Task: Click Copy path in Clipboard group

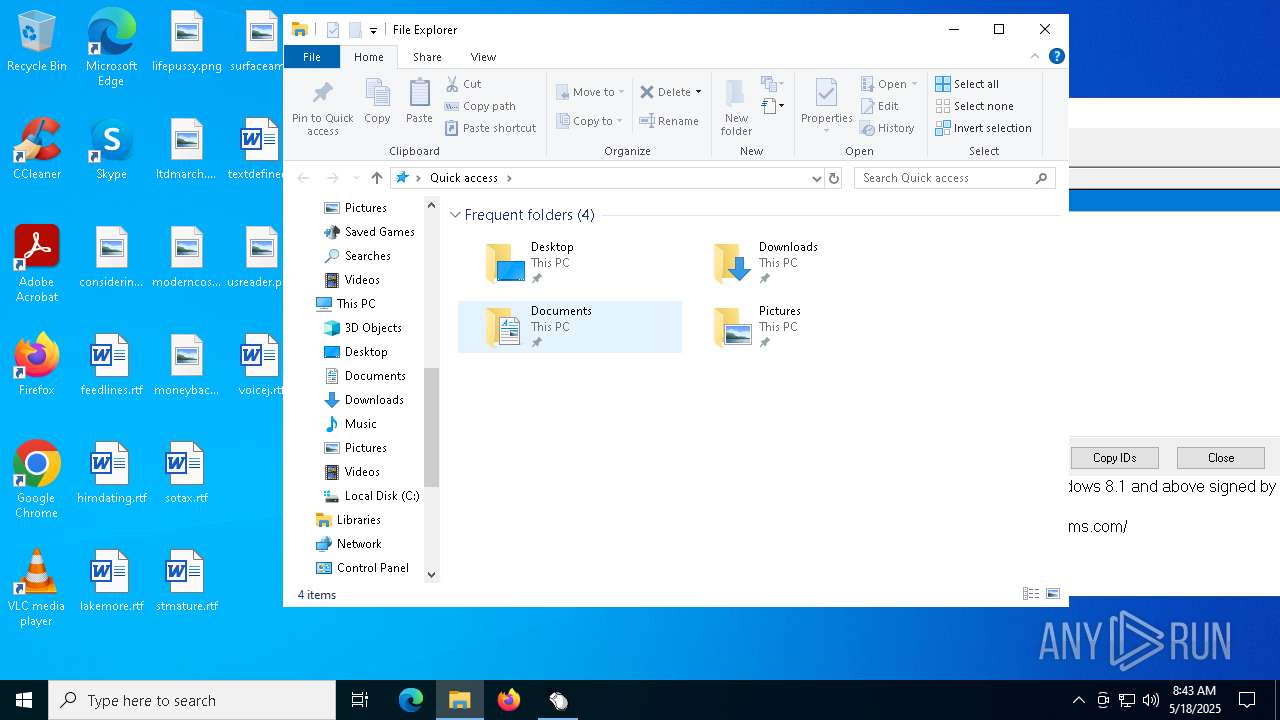Action: tap(480, 106)
